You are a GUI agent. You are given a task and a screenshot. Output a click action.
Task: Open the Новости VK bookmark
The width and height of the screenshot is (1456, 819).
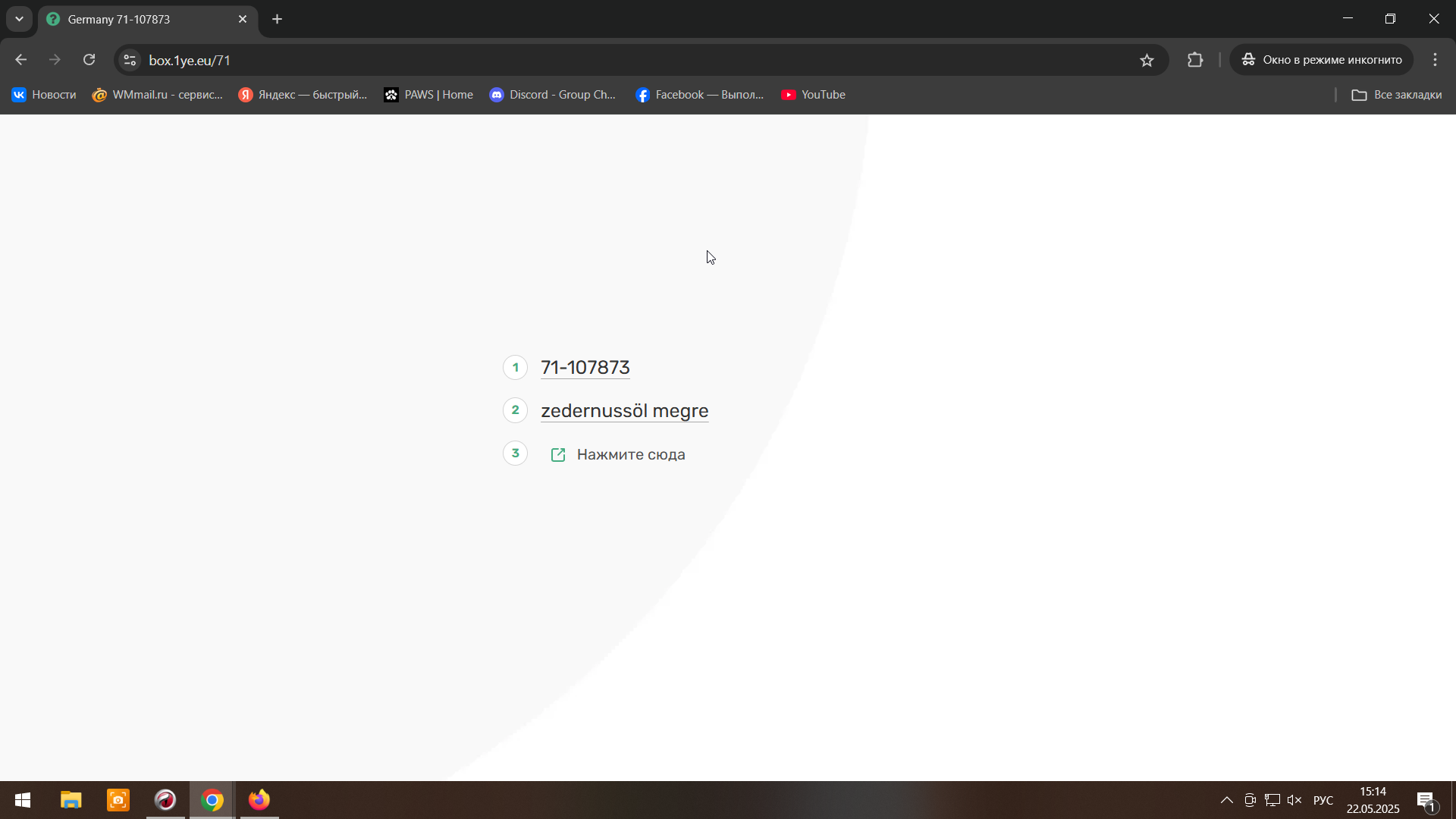tap(44, 95)
